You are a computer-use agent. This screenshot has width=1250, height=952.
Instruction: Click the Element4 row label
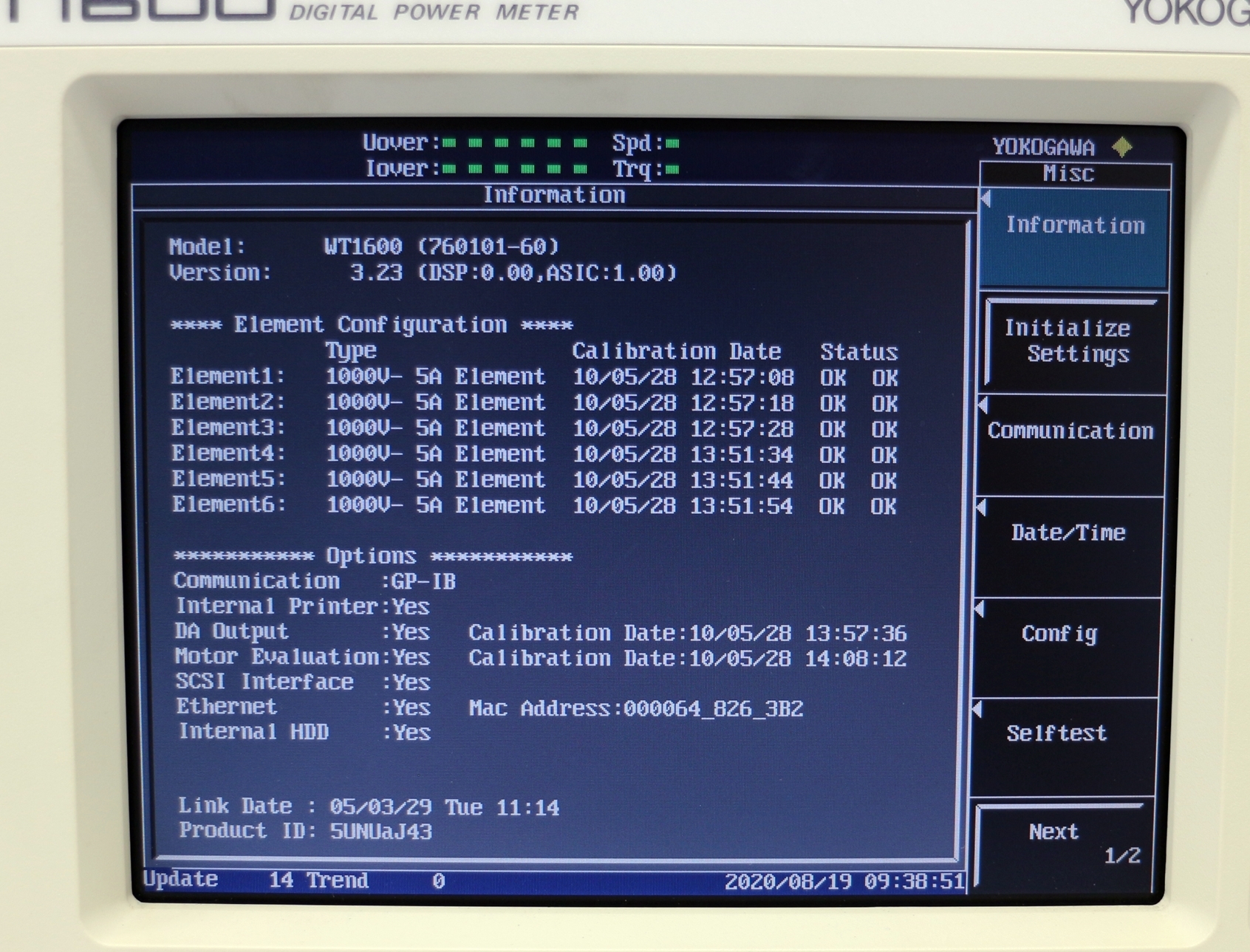(228, 453)
